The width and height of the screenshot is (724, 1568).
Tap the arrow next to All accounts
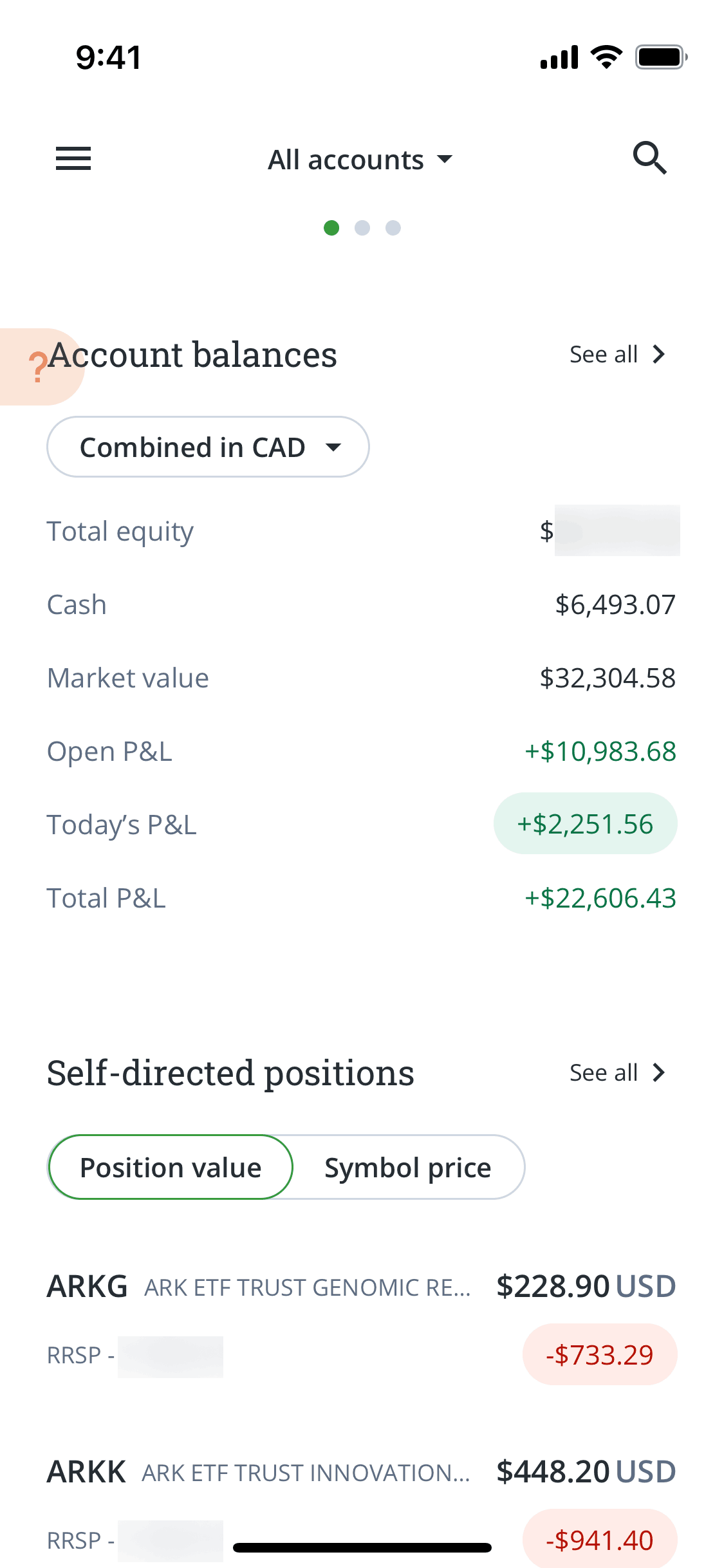[x=445, y=159]
